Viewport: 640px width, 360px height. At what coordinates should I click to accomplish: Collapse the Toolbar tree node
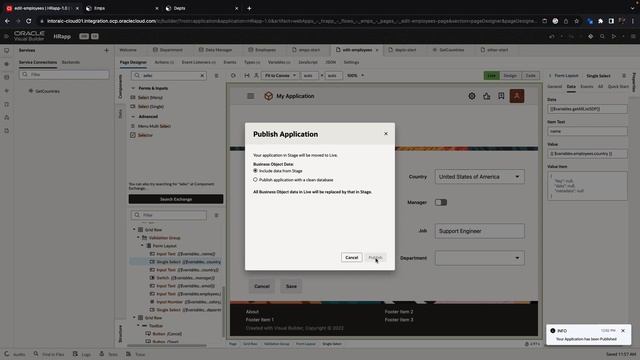[138, 326]
